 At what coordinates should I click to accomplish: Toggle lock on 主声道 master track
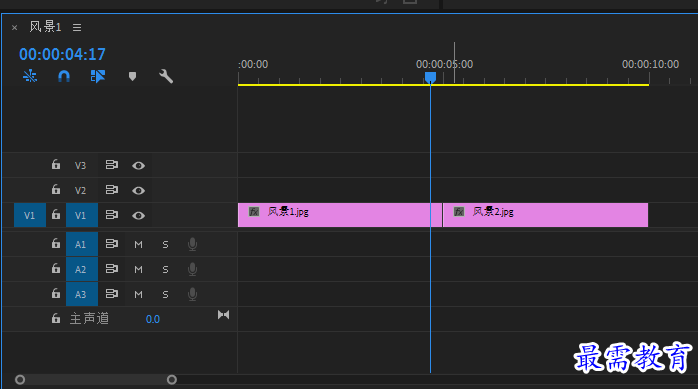pos(56,318)
